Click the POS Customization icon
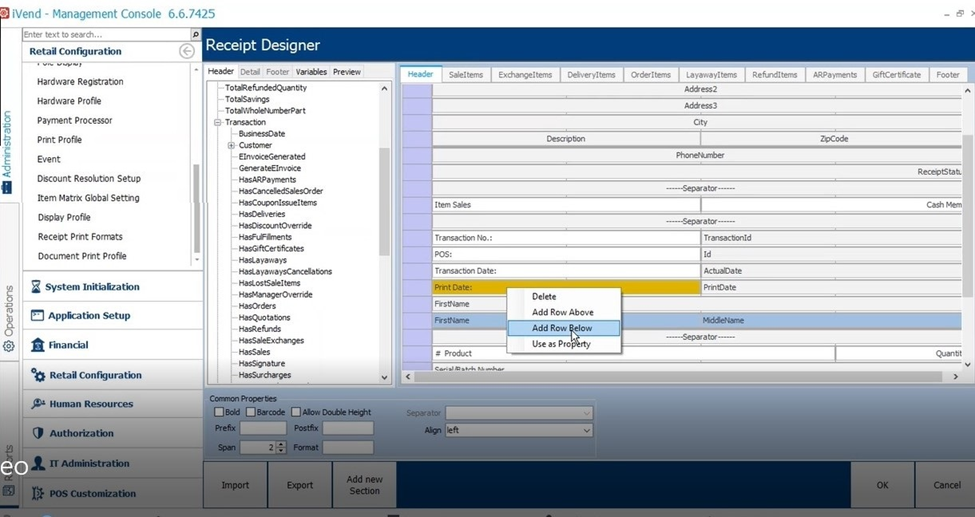 coord(38,493)
